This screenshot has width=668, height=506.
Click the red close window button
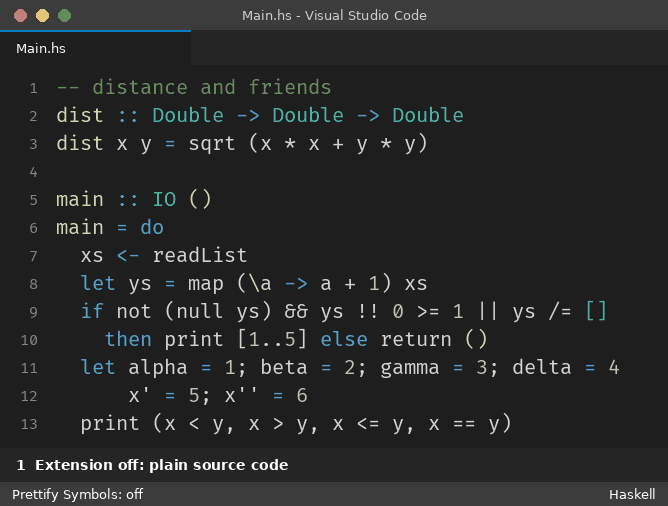click(20, 15)
